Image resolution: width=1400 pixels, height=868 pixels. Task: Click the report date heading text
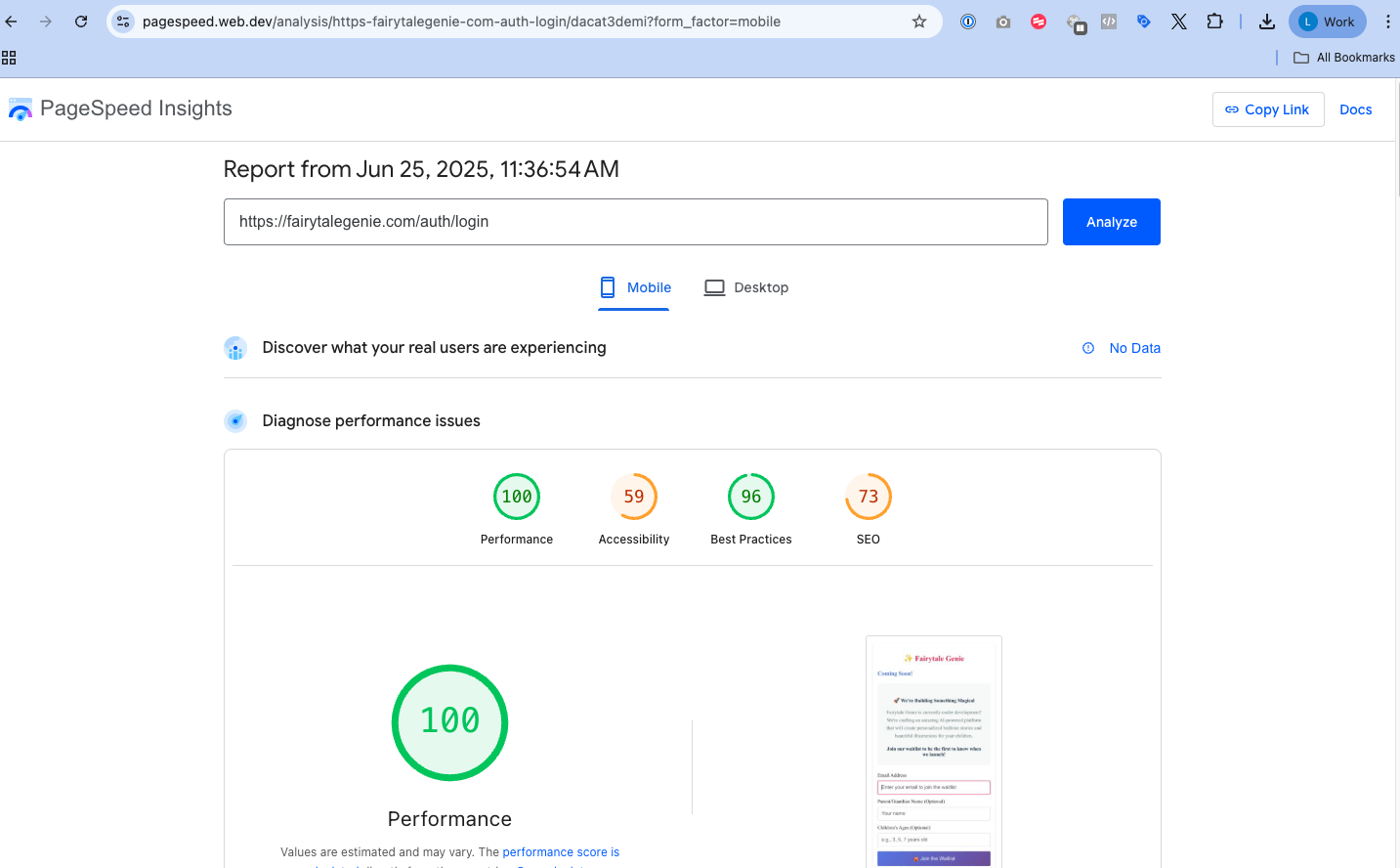(421, 169)
